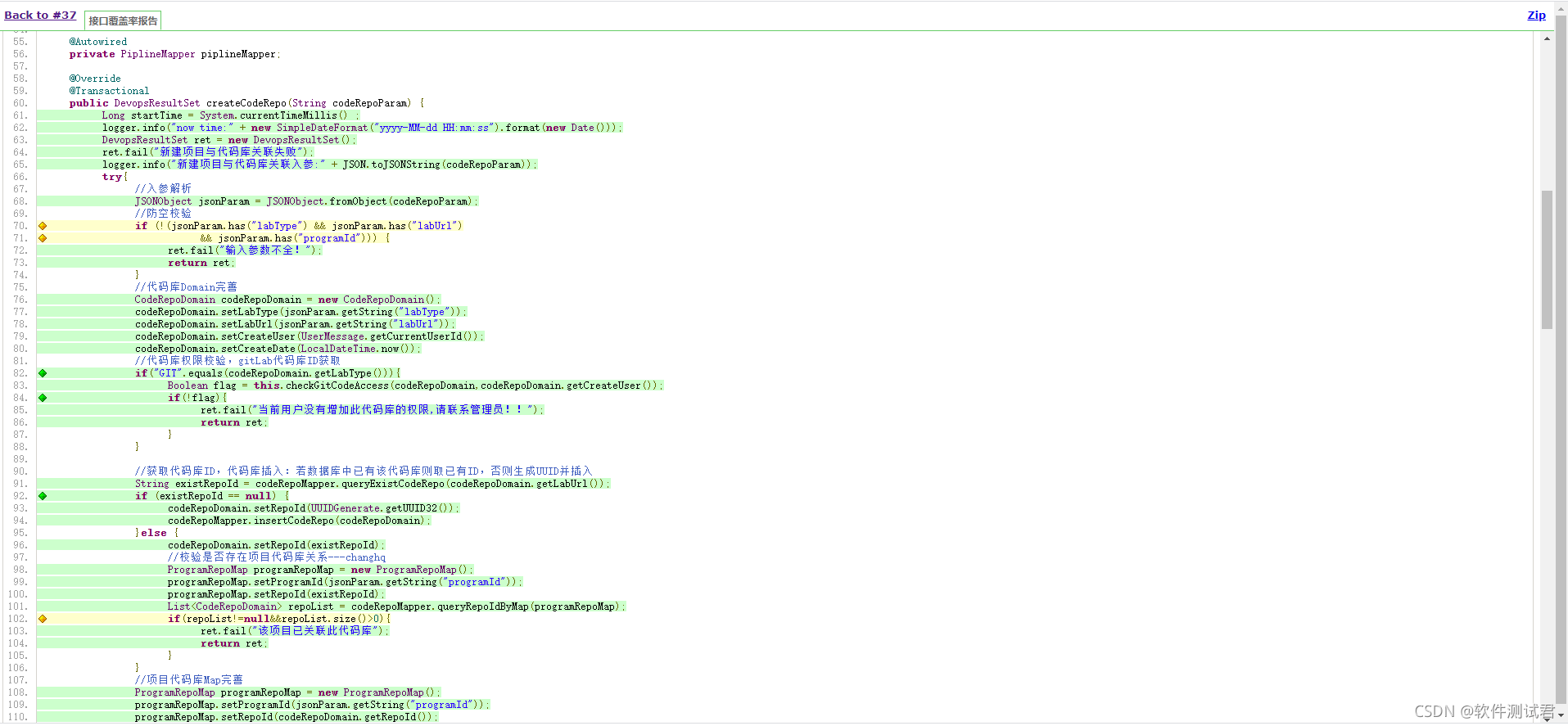Click the @Autowired annotation
Image resolution: width=1568 pixels, height=726 pixels.
(98, 42)
